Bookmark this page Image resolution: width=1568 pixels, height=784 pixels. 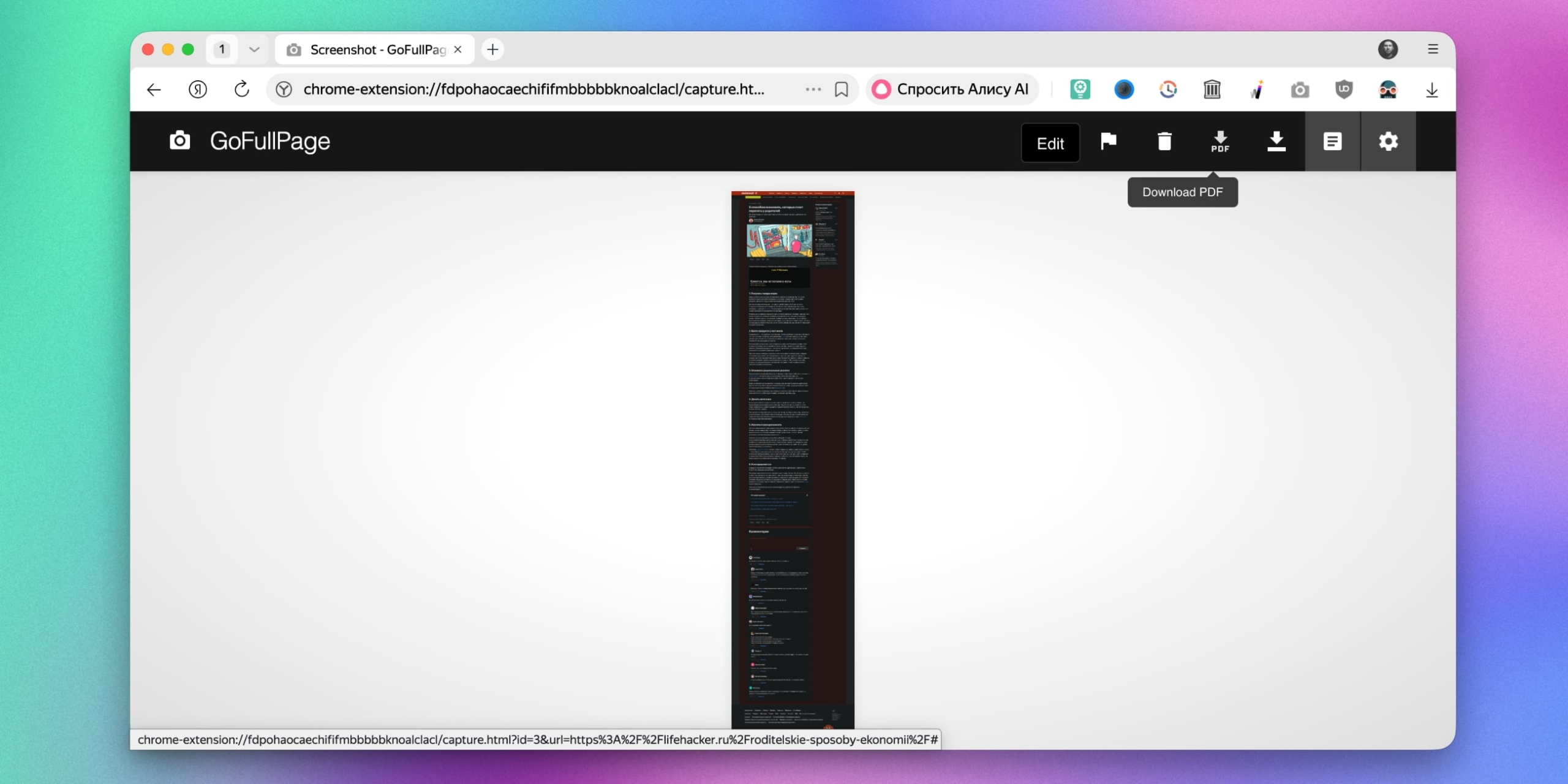pos(842,90)
